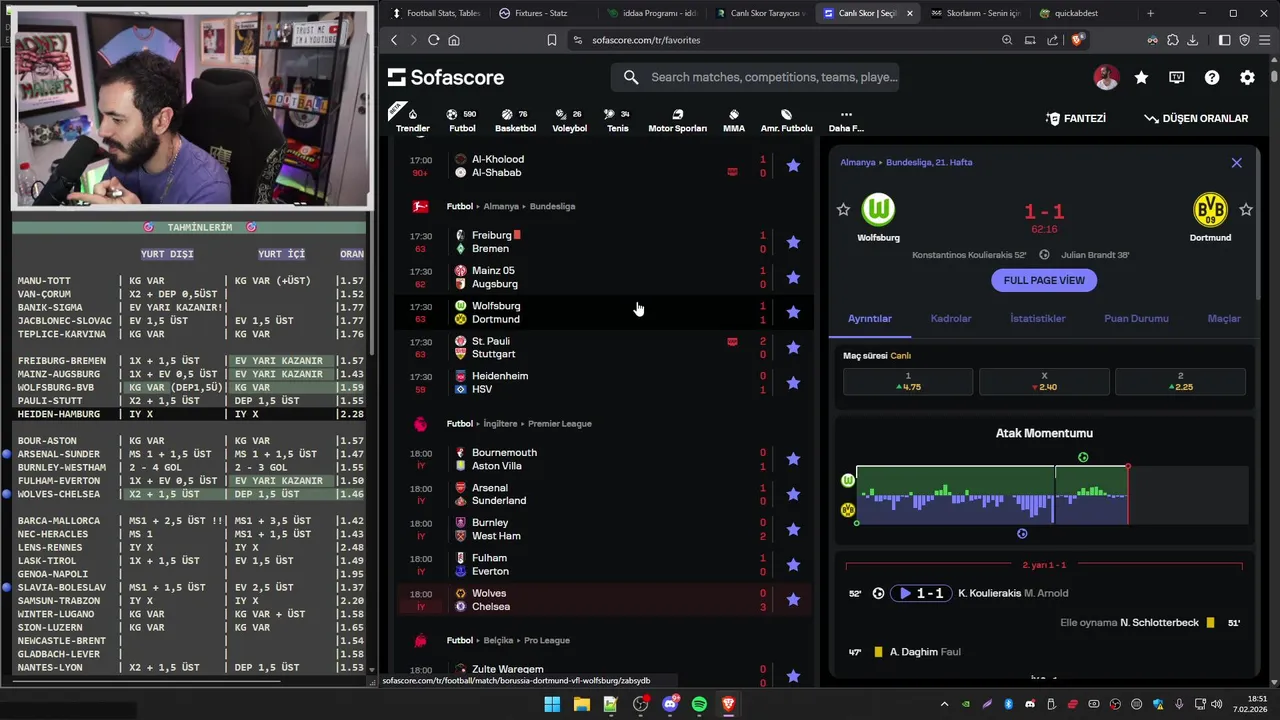Click the Premier League header link

[x=559, y=423]
